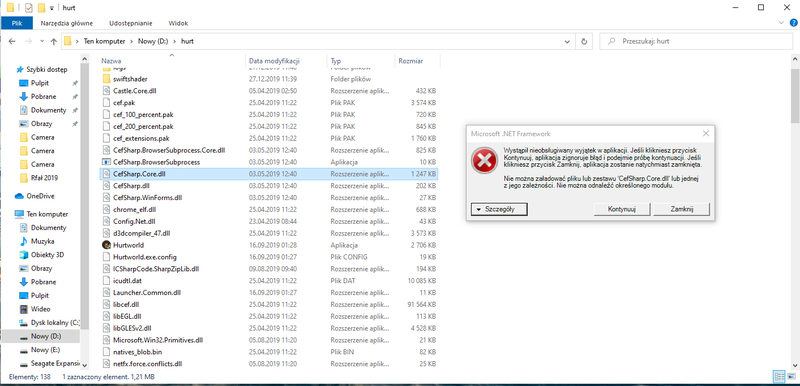The height and width of the screenshot is (386, 800).
Task: Click the red error icon in dialog
Action: tap(484, 160)
